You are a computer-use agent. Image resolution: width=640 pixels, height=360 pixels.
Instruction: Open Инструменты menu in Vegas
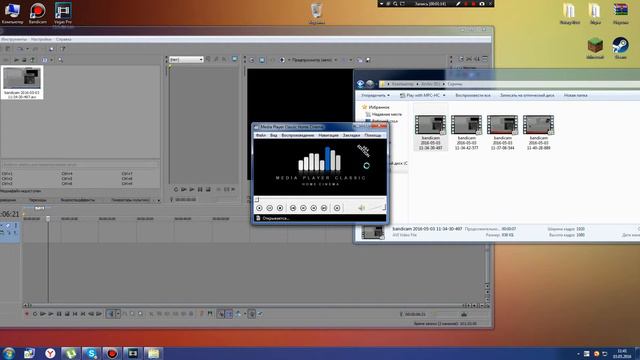point(13,39)
